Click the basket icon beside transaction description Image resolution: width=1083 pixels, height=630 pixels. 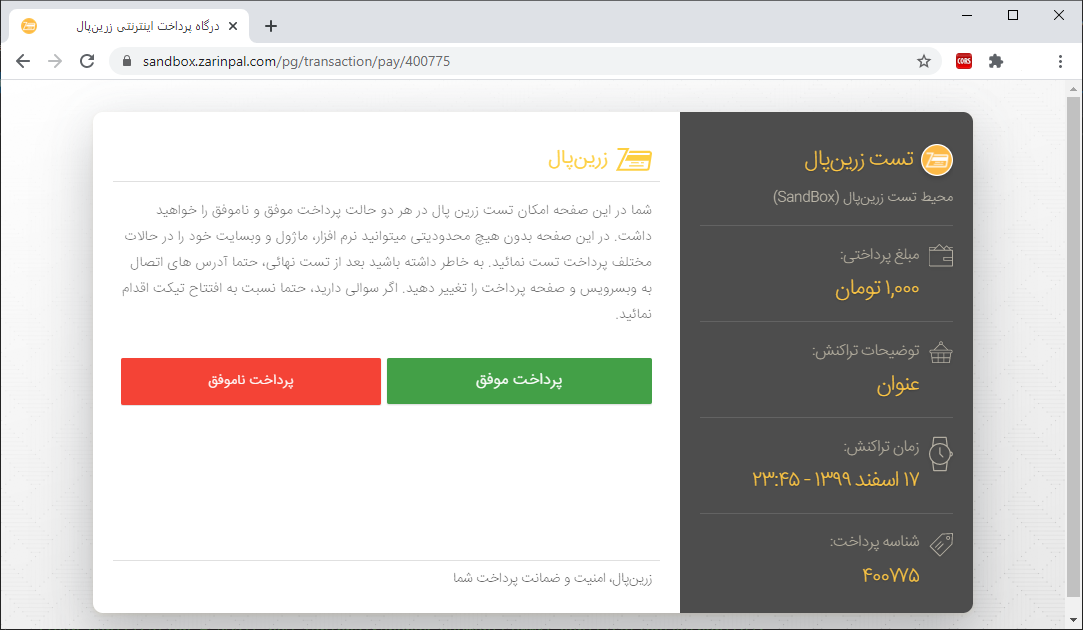pos(941,352)
